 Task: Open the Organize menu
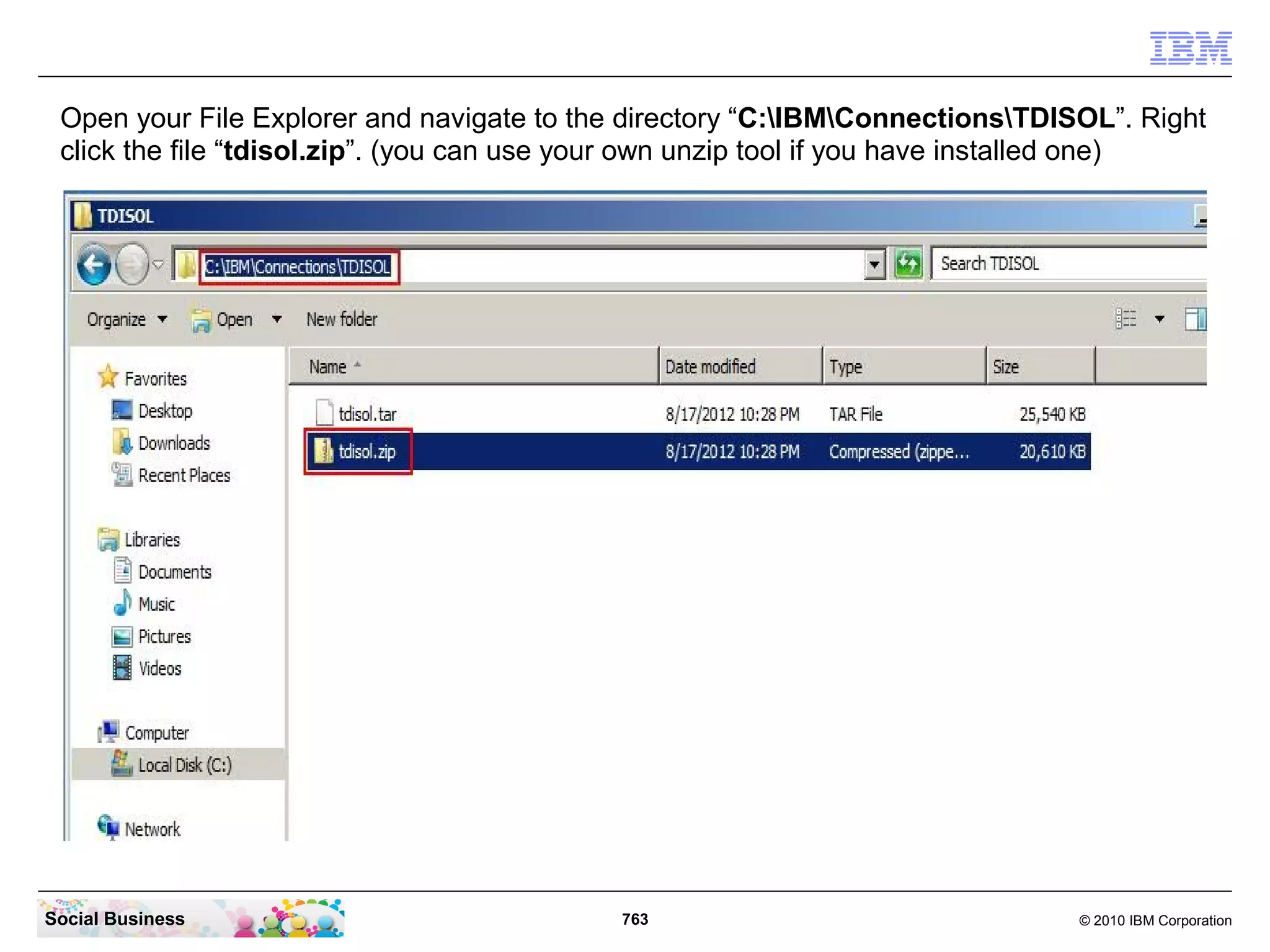127,319
